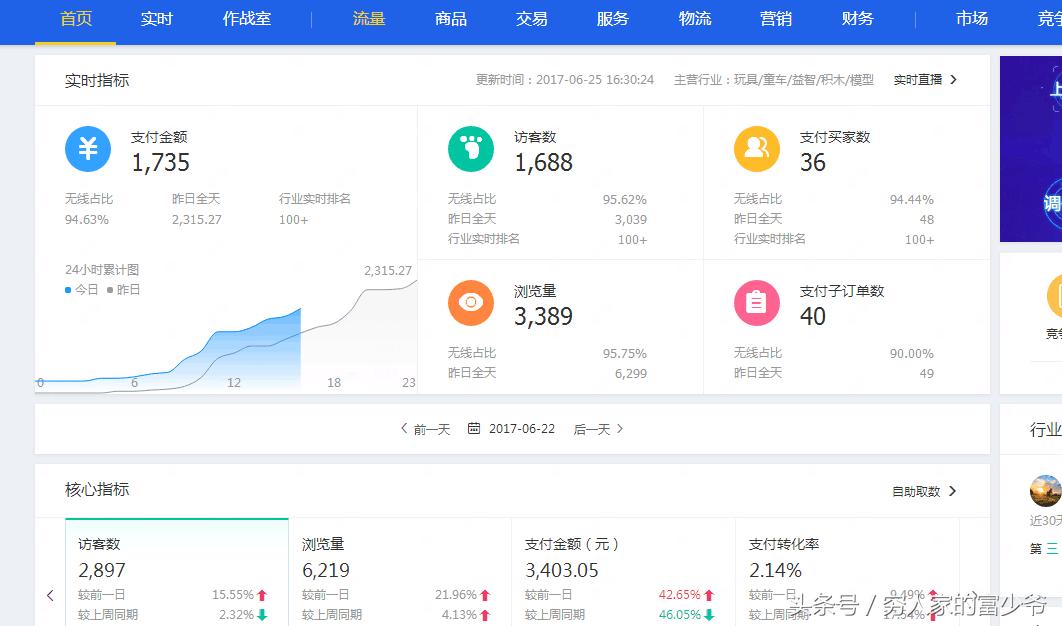Image resolution: width=1062 pixels, height=626 pixels.
Task: Expand 自助取数 using its arrow
Action: (x=951, y=491)
